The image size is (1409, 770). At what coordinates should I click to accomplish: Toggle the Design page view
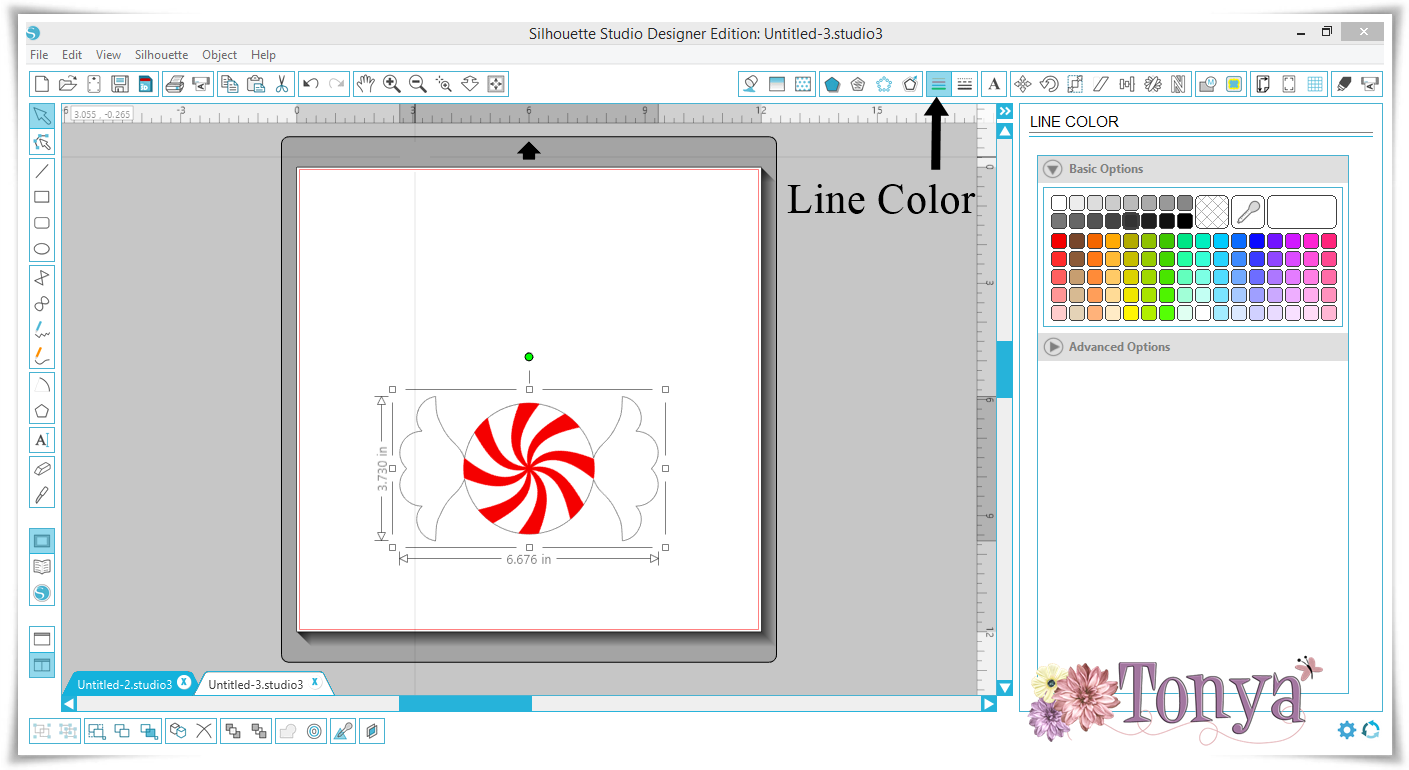42,541
